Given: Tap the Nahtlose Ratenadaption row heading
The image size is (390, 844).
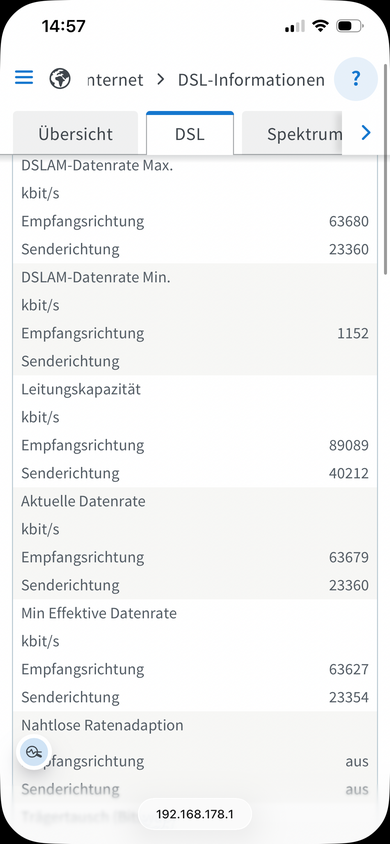Looking at the screenshot, I should pos(102,725).
